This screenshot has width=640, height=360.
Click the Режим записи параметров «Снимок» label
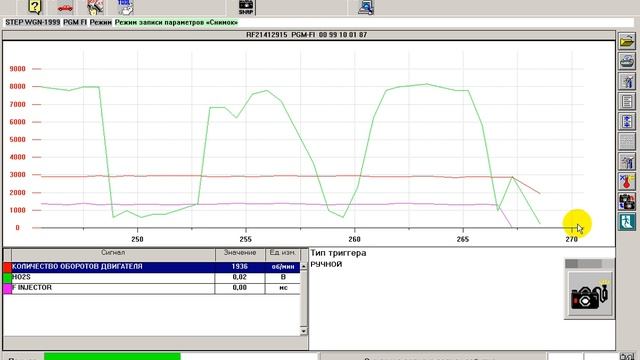click(x=176, y=22)
